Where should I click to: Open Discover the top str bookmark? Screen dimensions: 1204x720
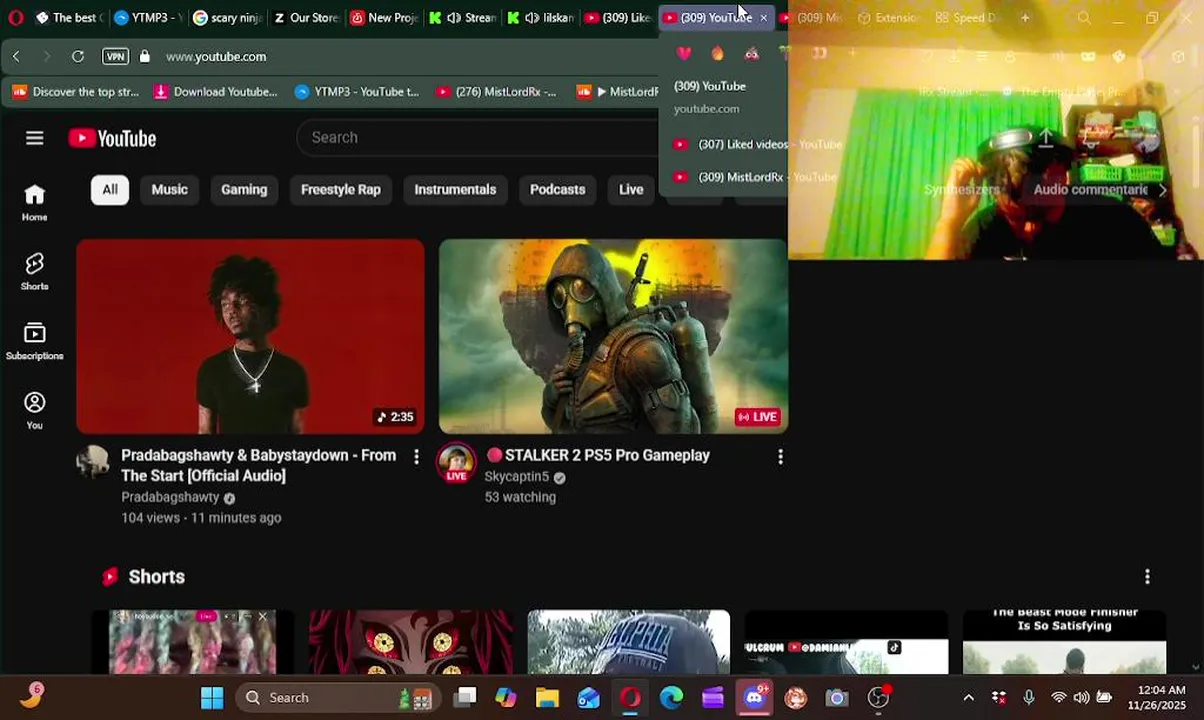[75, 92]
